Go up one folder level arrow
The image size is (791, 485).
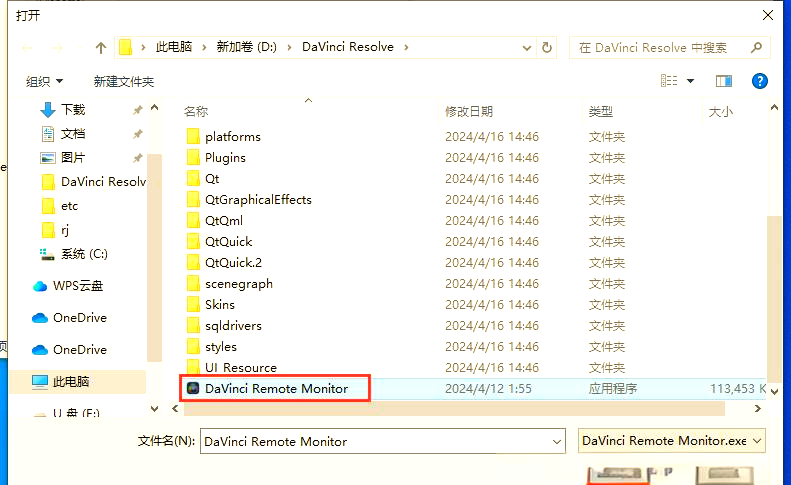(x=101, y=48)
